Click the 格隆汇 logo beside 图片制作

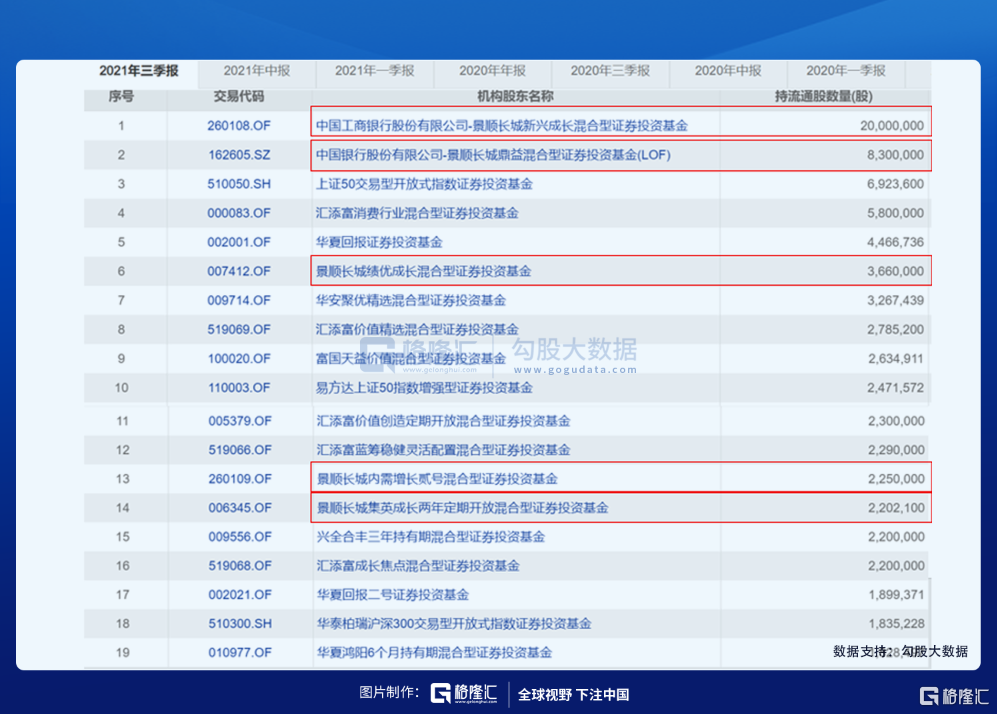464,693
